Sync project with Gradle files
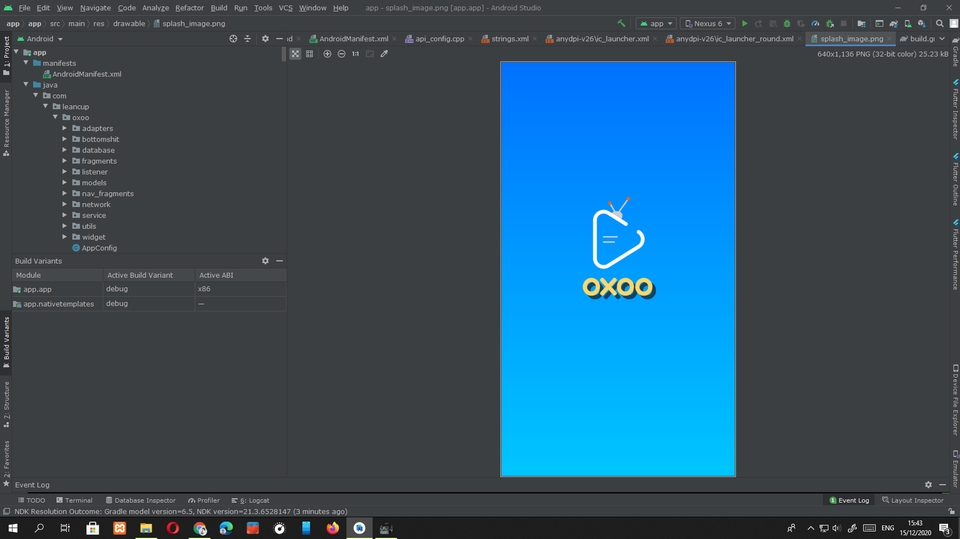Image resolution: width=960 pixels, height=539 pixels. 893,23
